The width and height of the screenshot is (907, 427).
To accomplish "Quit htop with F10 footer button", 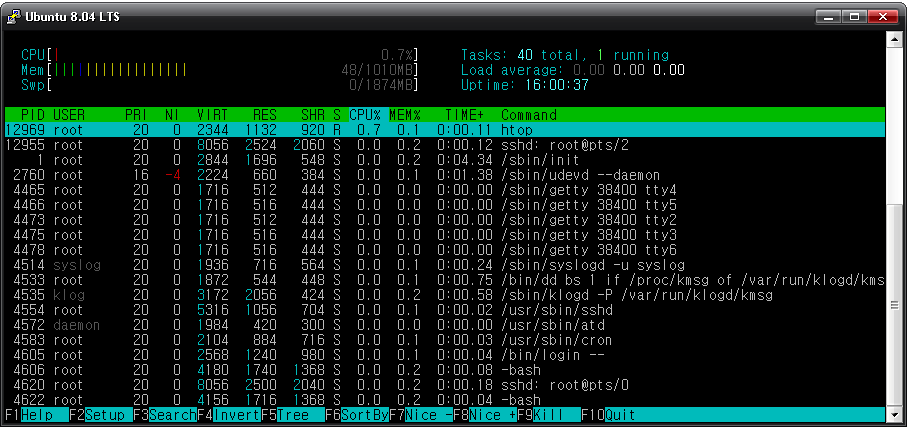I will coord(609,415).
